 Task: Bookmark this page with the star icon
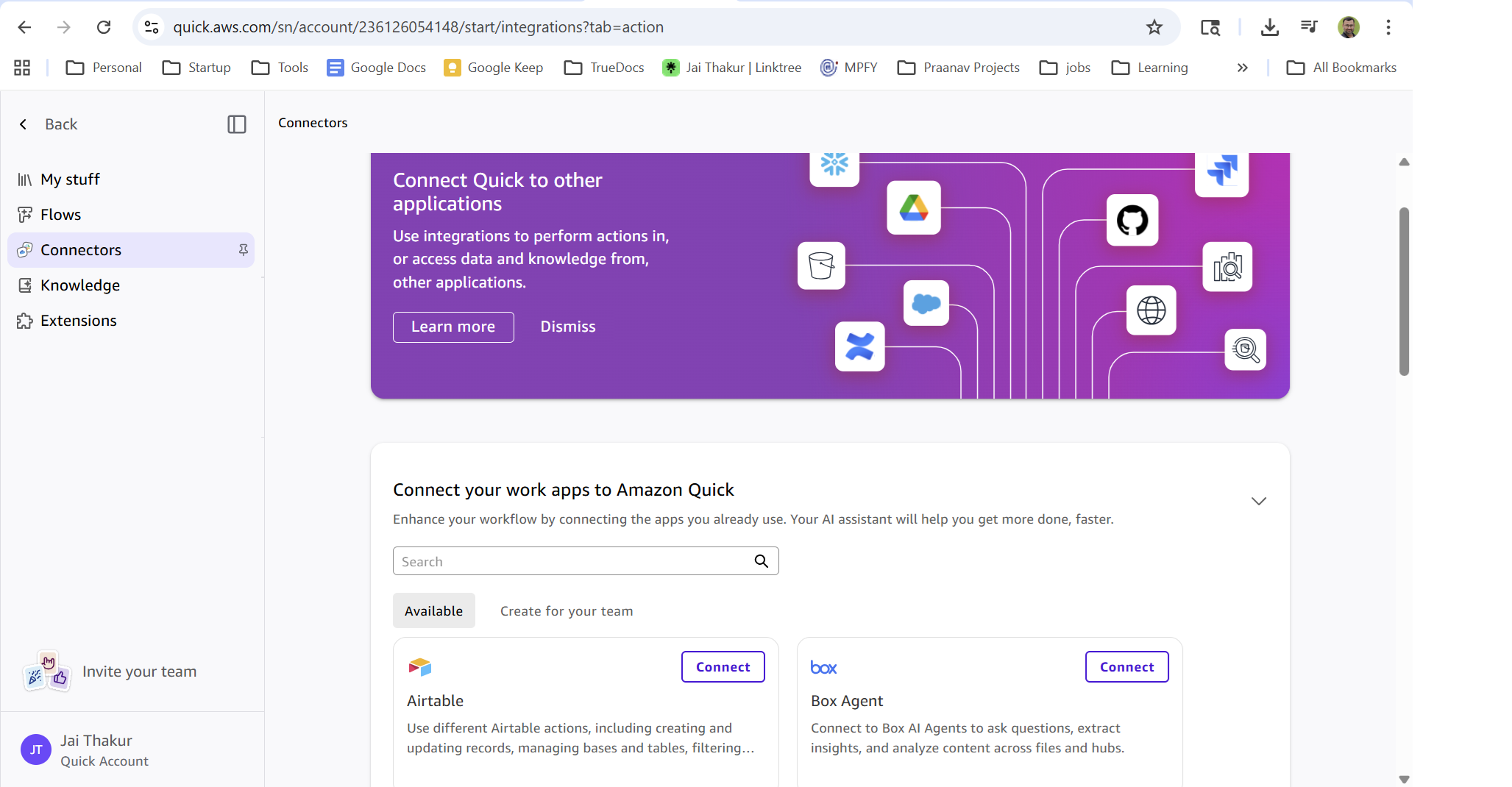(x=1154, y=27)
